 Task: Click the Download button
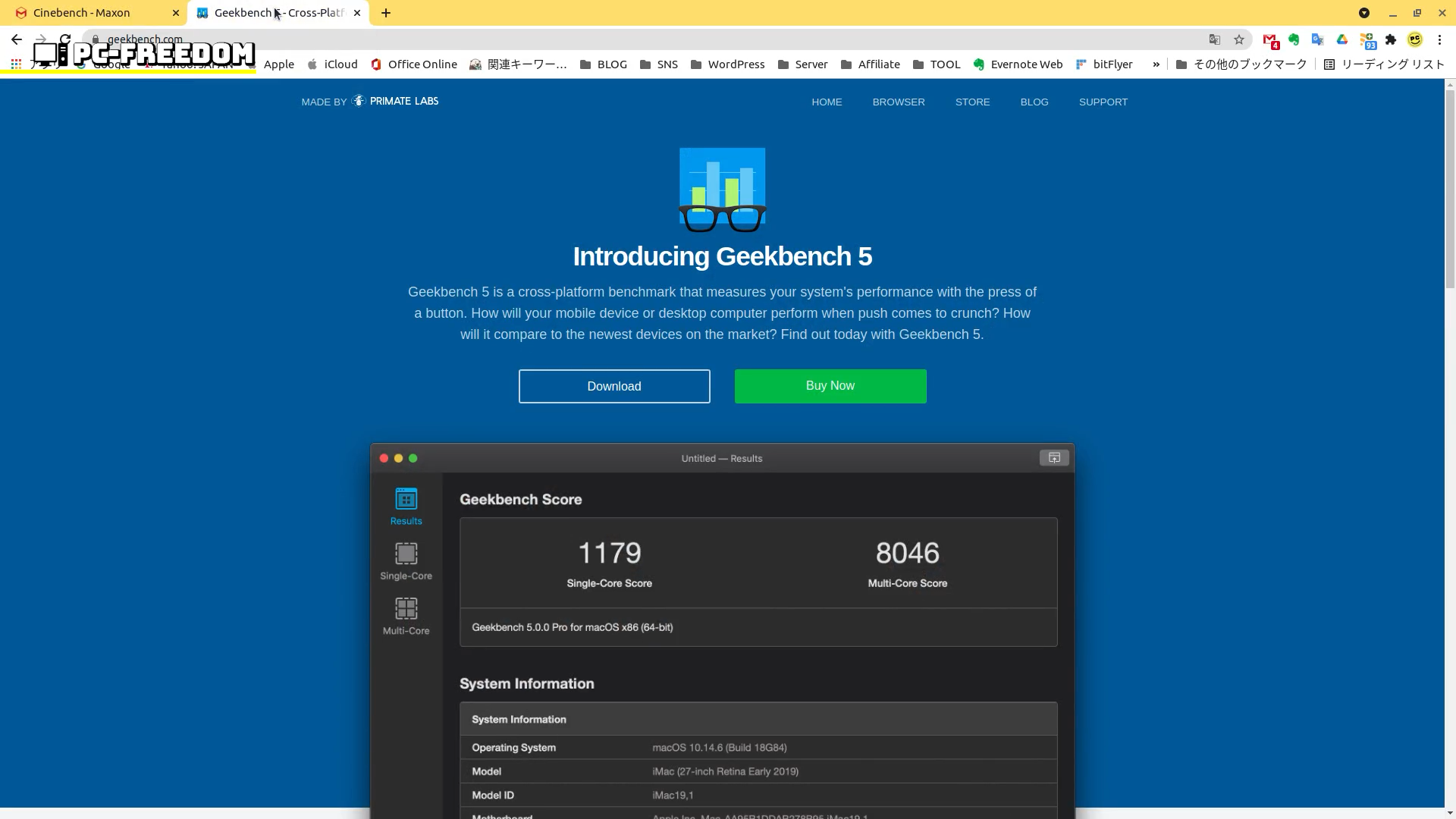pyautogui.click(x=614, y=386)
